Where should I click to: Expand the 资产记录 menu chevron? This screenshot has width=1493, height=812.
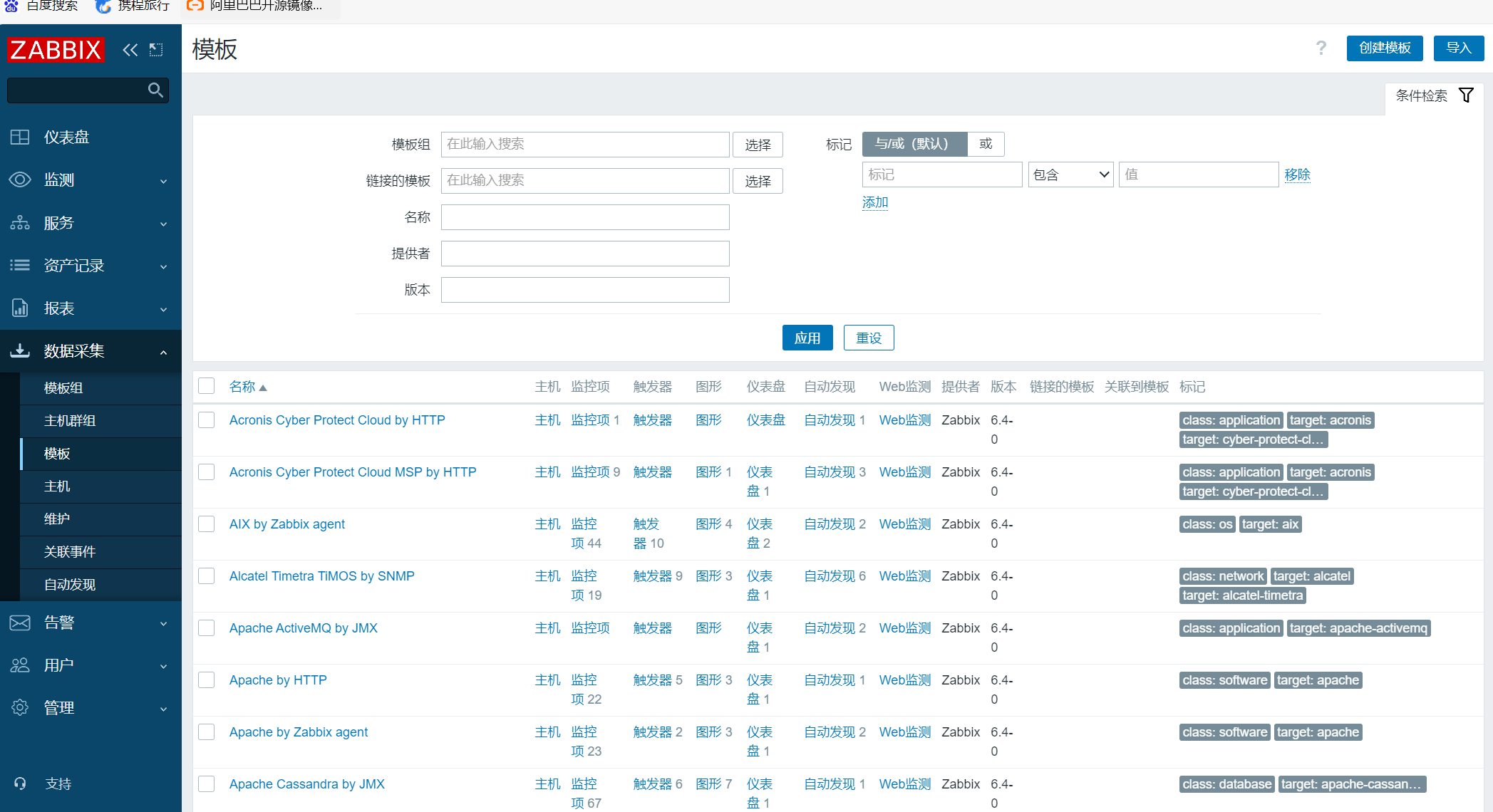point(164,266)
